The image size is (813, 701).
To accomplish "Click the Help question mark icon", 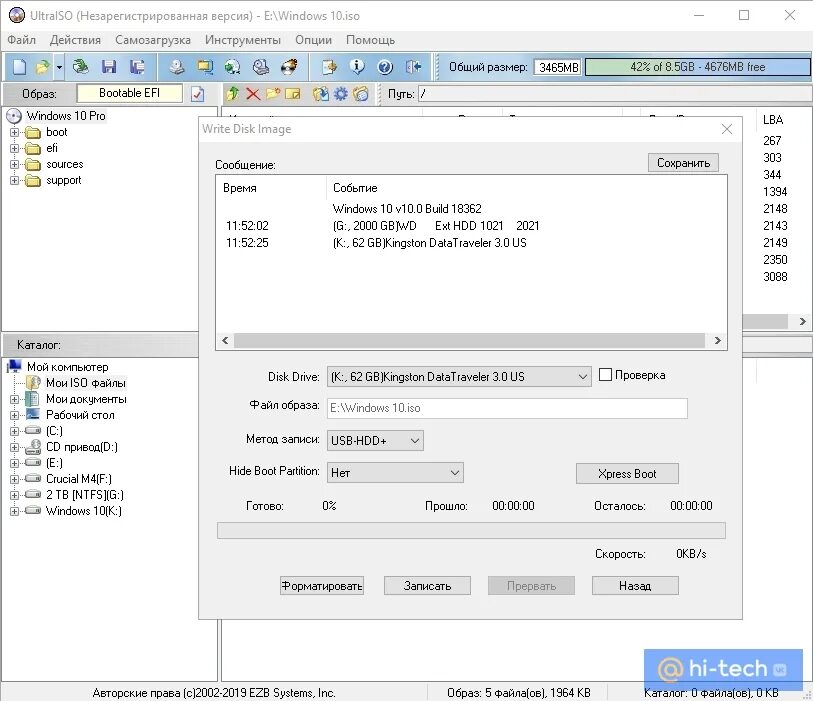I will point(385,67).
